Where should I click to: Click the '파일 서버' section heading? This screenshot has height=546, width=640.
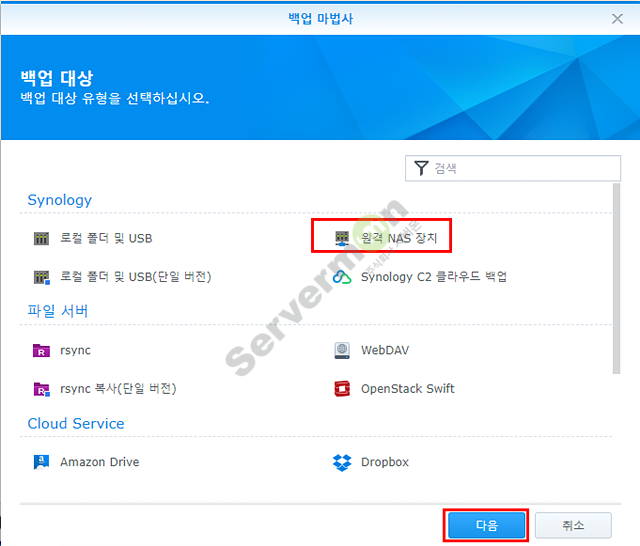(58, 311)
